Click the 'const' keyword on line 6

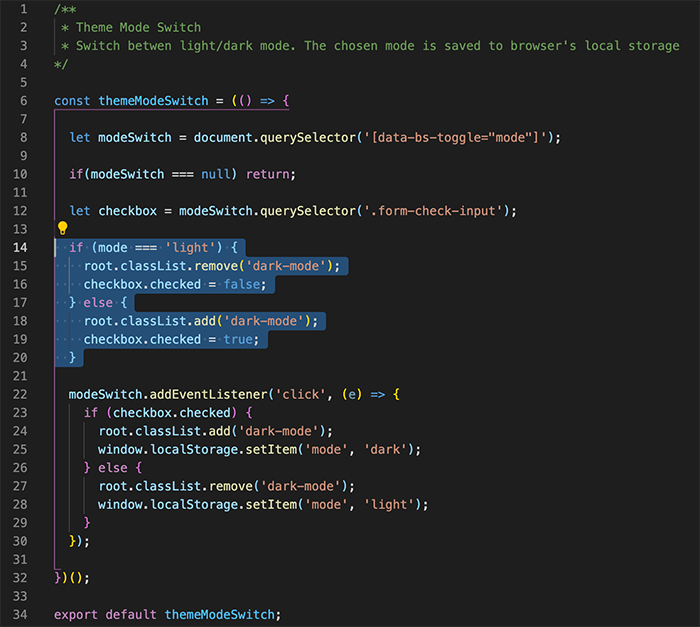pyautogui.click(x=72, y=100)
